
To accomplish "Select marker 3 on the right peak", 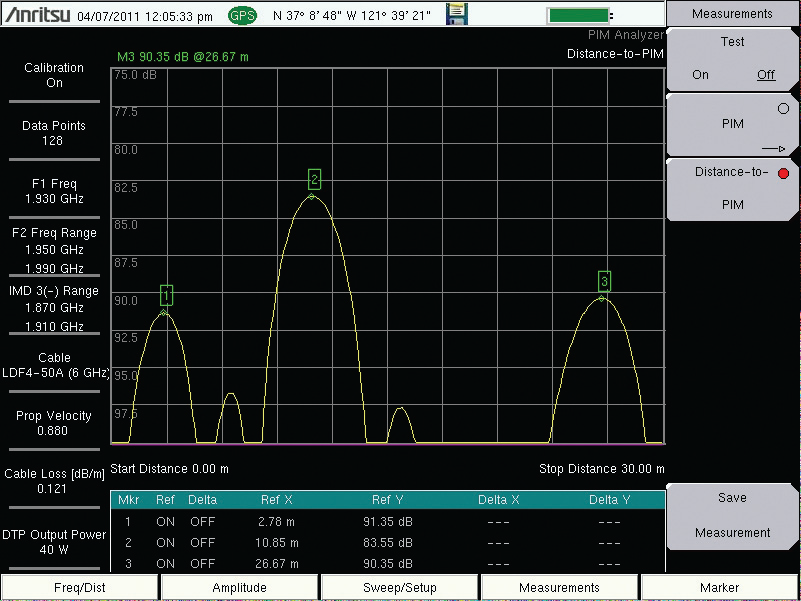I will (x=604, y=280).
